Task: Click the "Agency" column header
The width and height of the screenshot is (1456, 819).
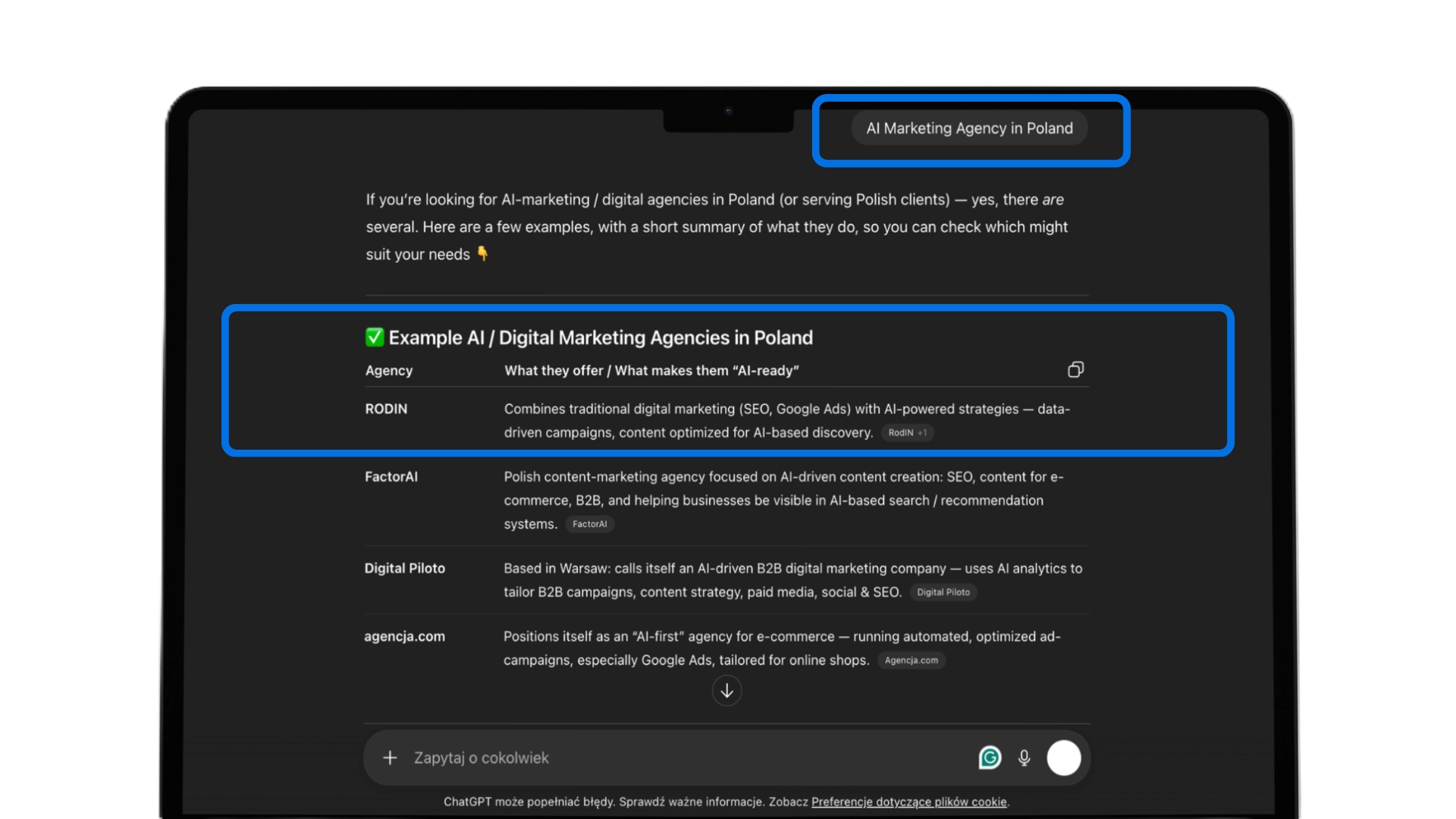Action: 389,371
